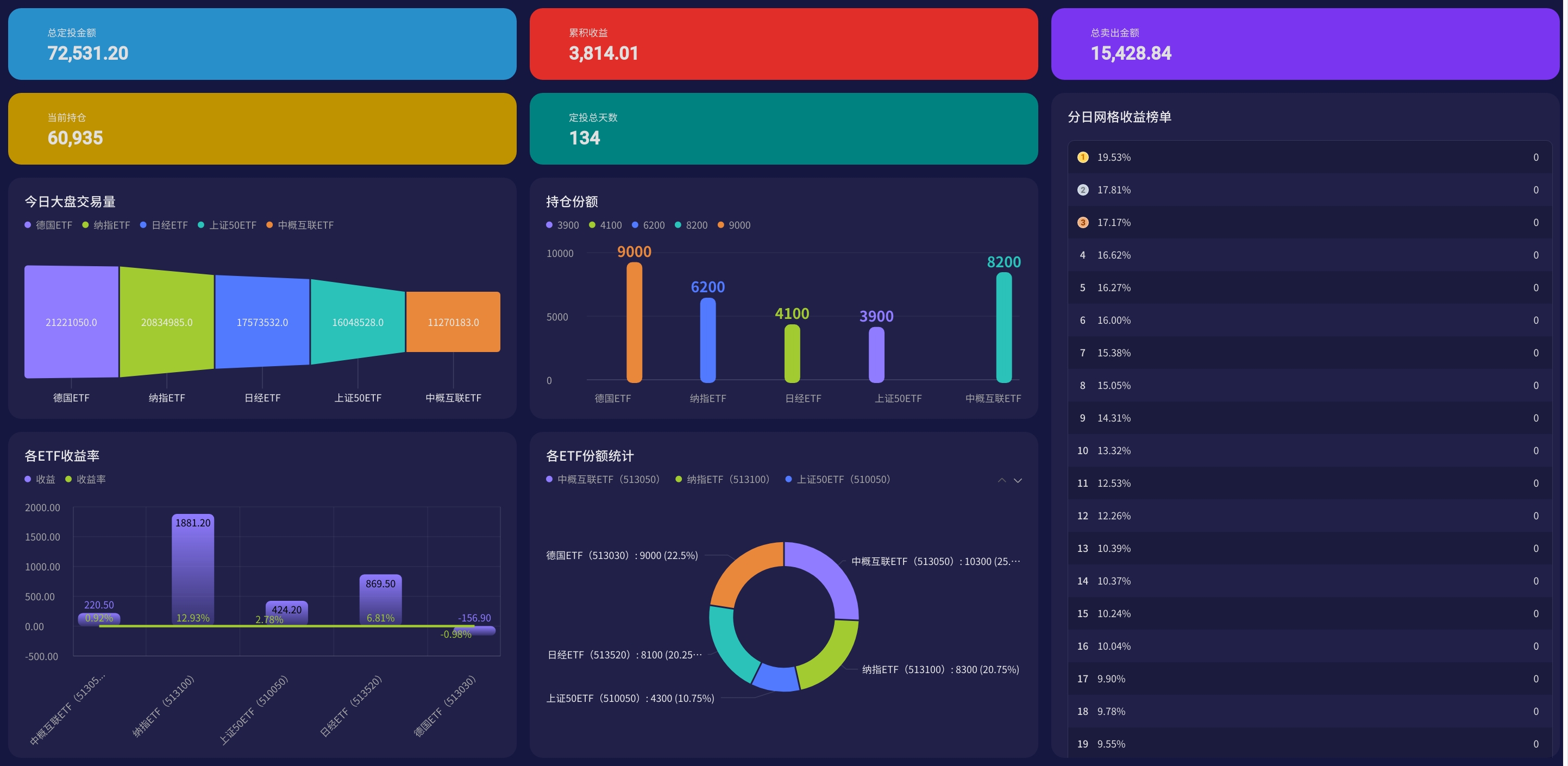Click purple dot beside 德国ETF trading-volume legend
1568x766 pixels.
click(27, 225)
